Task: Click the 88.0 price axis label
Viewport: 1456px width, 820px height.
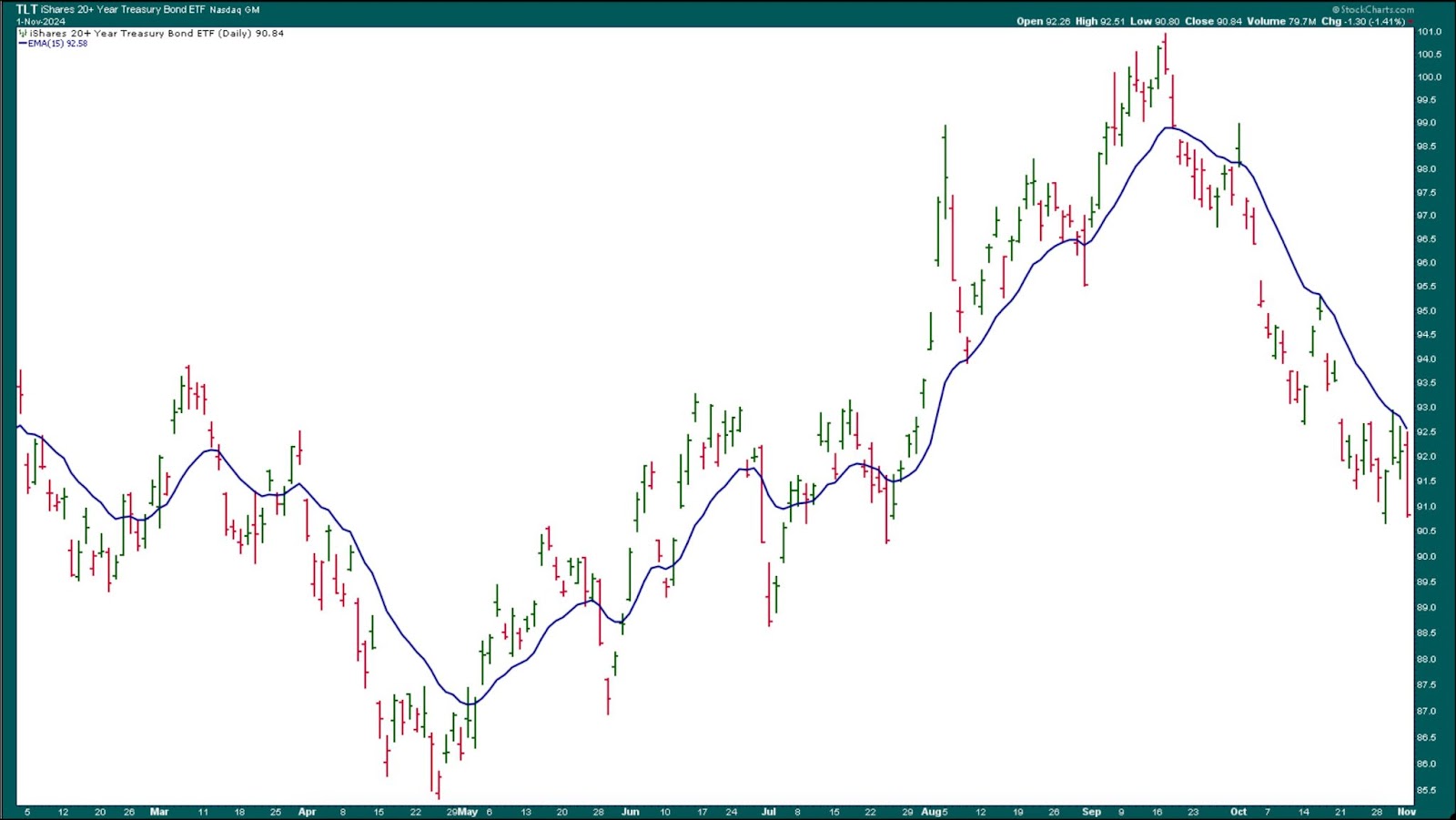Action: (x=1426, y=659)
